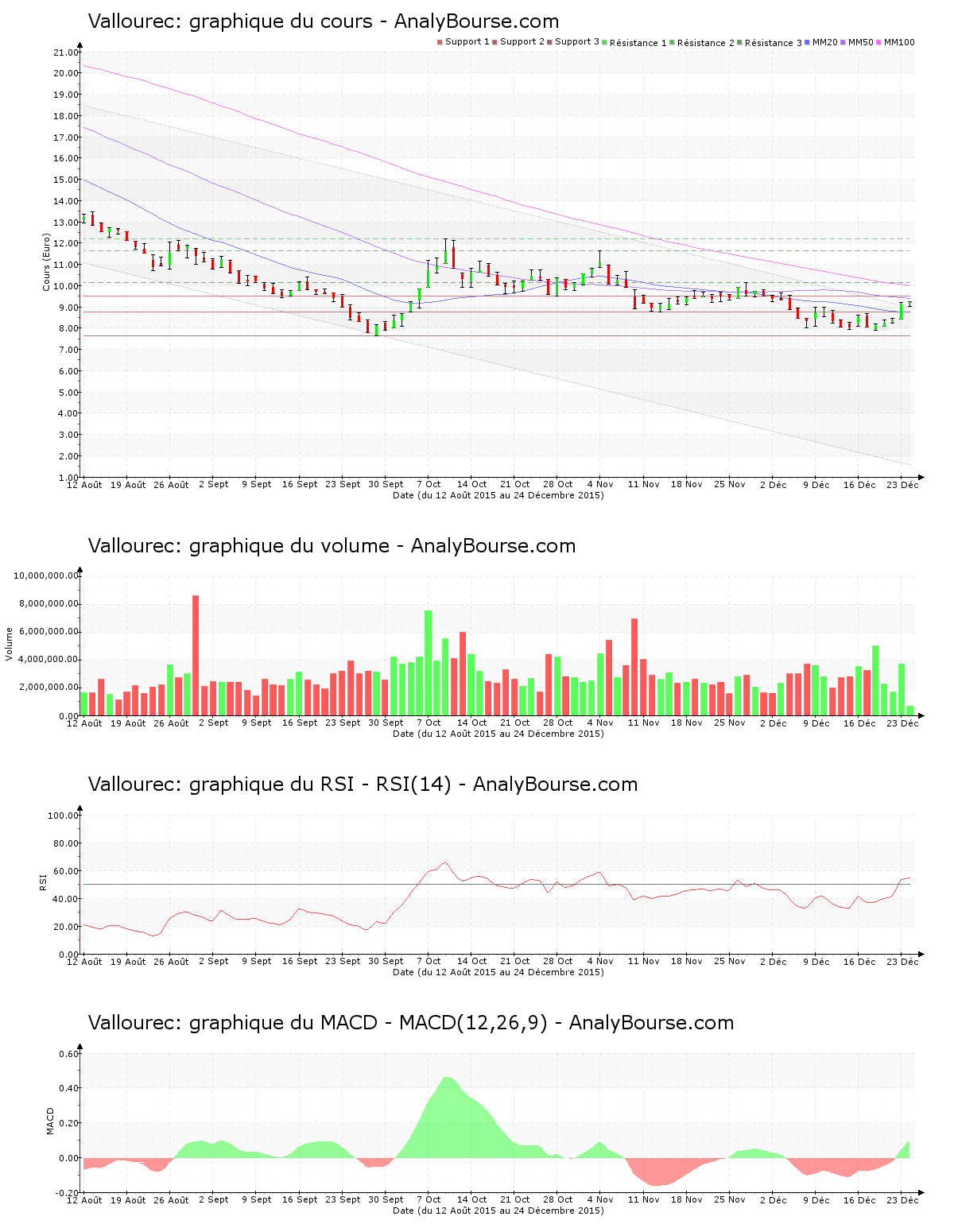
Task: Click the '-0.20' MACD axis value
Action: [68, 1193]
